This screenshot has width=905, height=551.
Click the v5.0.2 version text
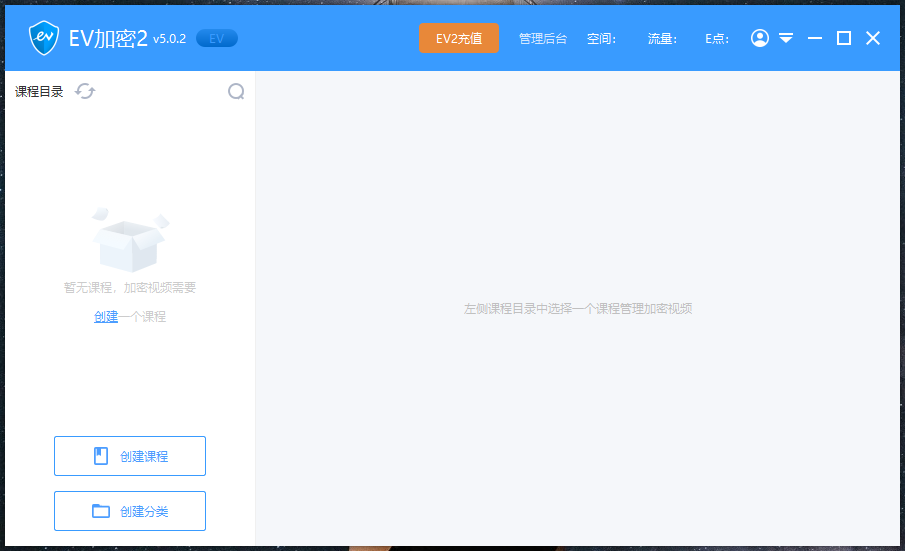tap(170, 39)
